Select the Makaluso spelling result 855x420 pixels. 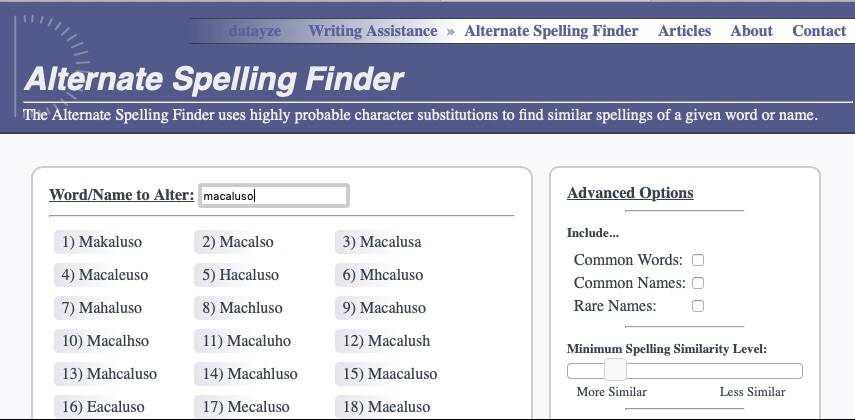tap(100, 242)
